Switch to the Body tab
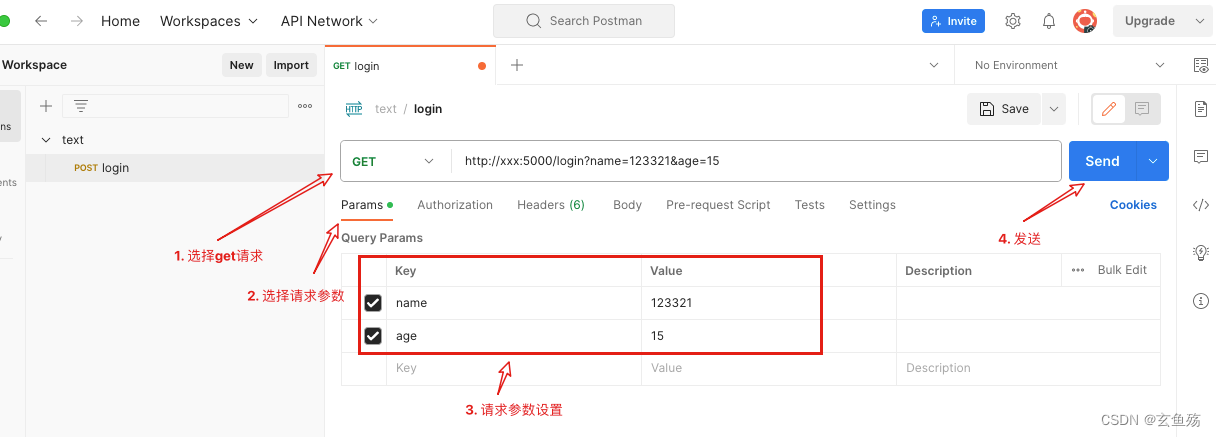This screenshot has height=437, width=1216. click(x=627, y=205)
